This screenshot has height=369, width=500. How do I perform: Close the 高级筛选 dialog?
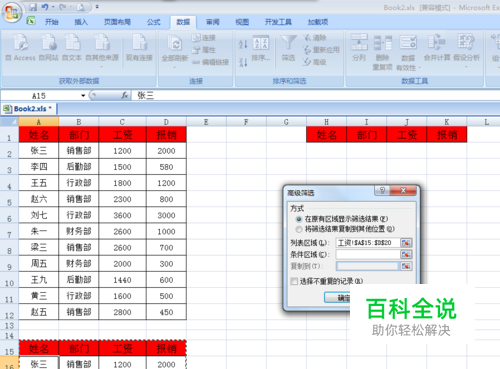pos(403,190)
